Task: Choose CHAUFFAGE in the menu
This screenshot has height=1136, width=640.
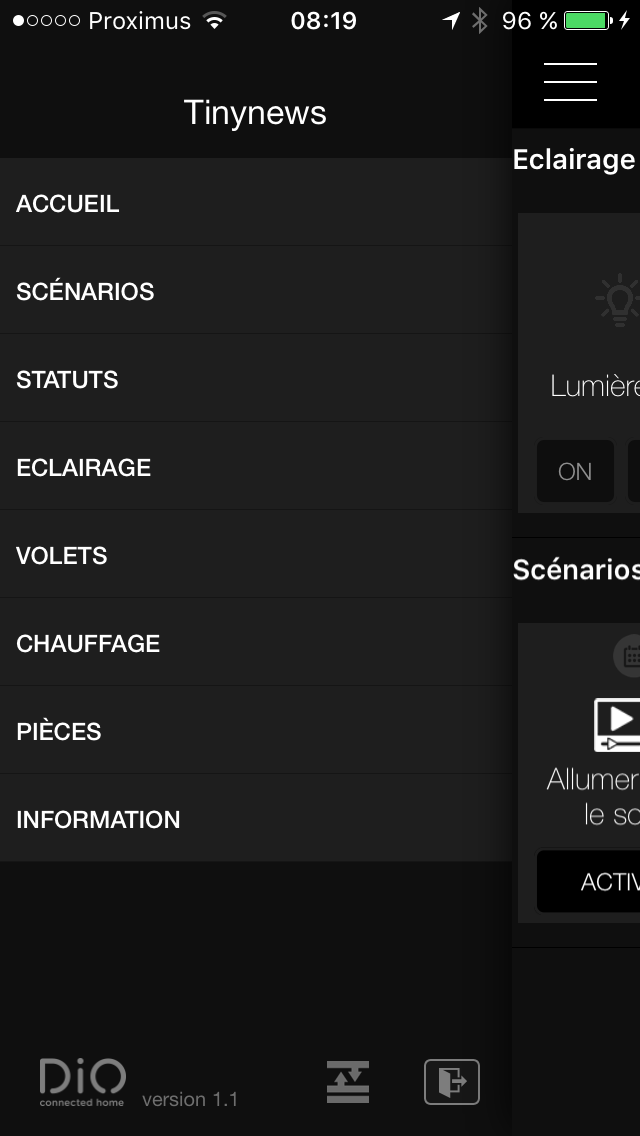Action: pyautogui.click(x=255, y=643)
